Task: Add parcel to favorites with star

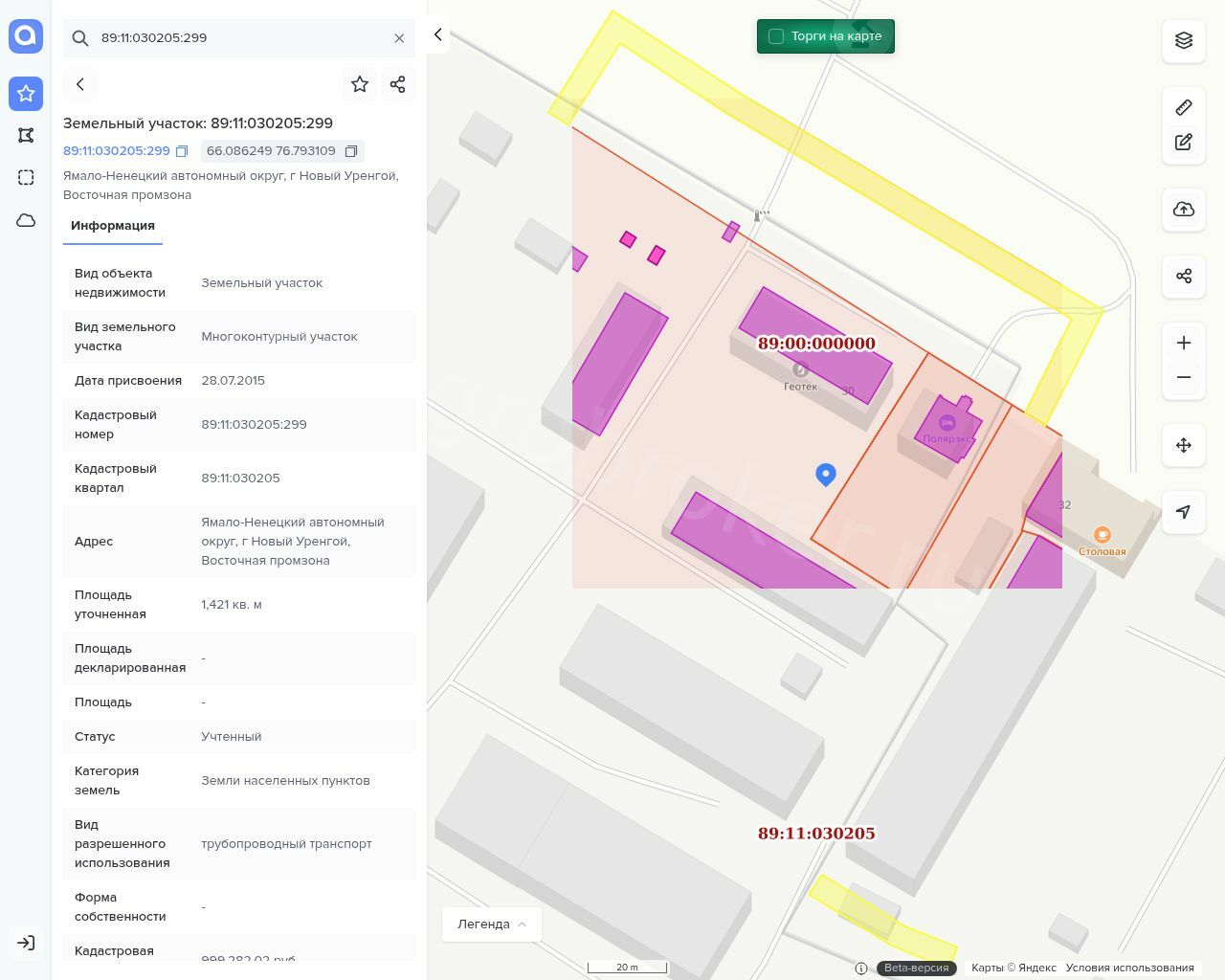Action: pos(360,84)
